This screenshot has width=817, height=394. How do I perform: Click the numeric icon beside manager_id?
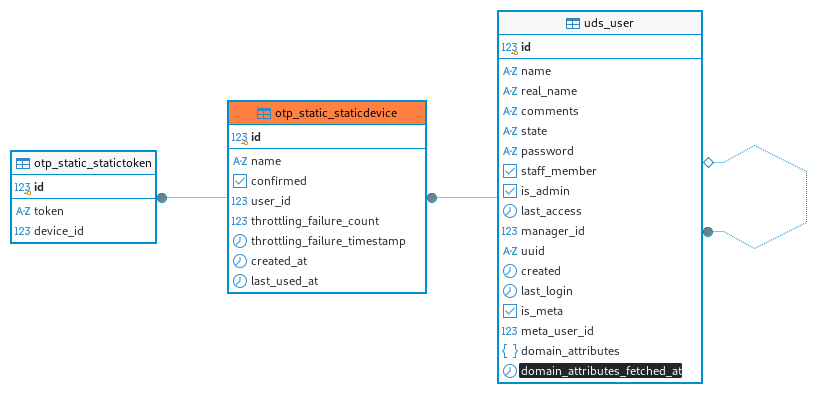coord(510,231)
